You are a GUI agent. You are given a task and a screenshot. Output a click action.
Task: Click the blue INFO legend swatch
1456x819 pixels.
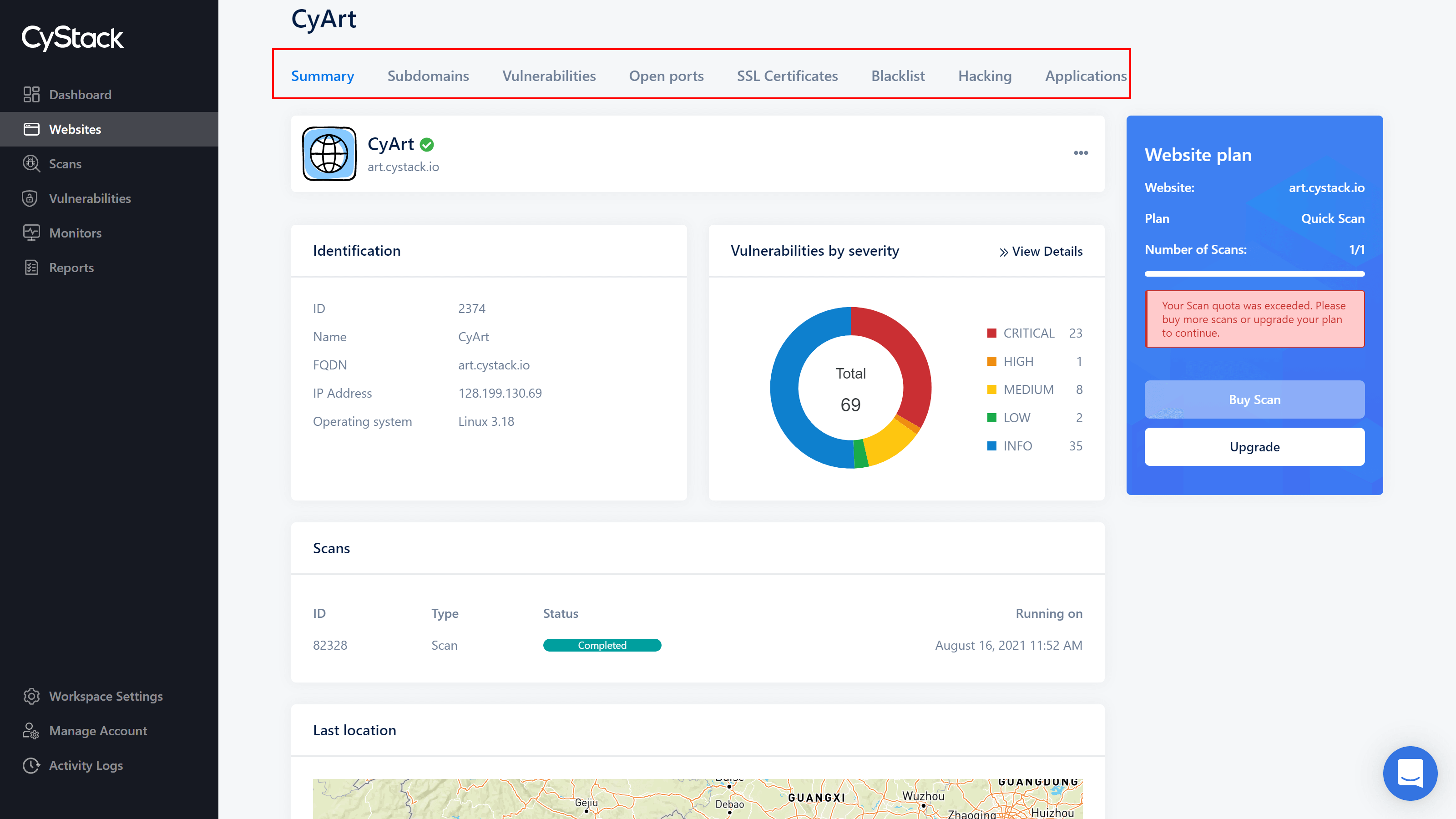[991, 446]
